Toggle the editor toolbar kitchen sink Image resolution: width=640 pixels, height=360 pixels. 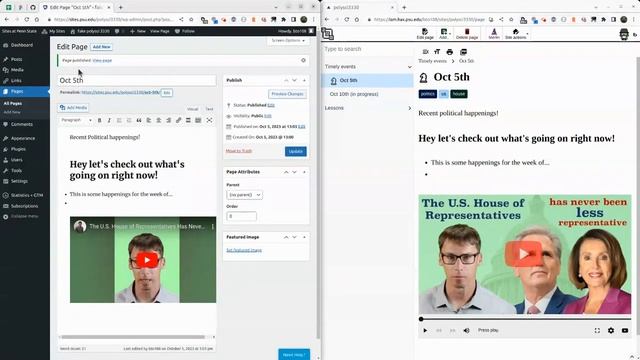coord(198,120)
